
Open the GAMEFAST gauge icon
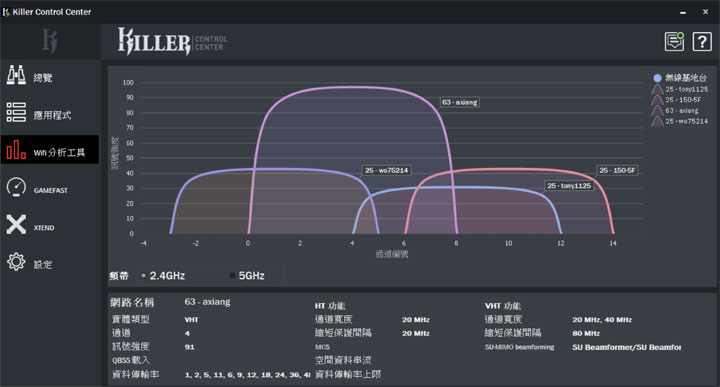(16, 187)
